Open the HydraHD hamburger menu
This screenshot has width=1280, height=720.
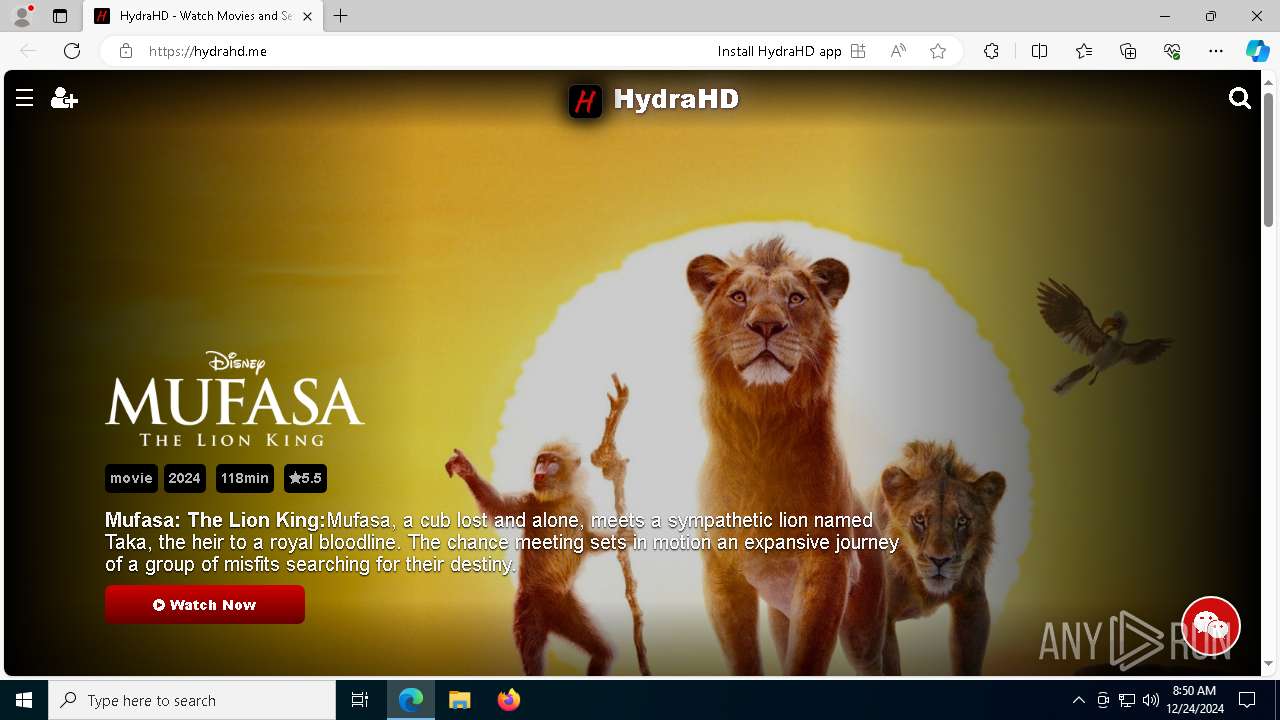click(x=25, y=98)
